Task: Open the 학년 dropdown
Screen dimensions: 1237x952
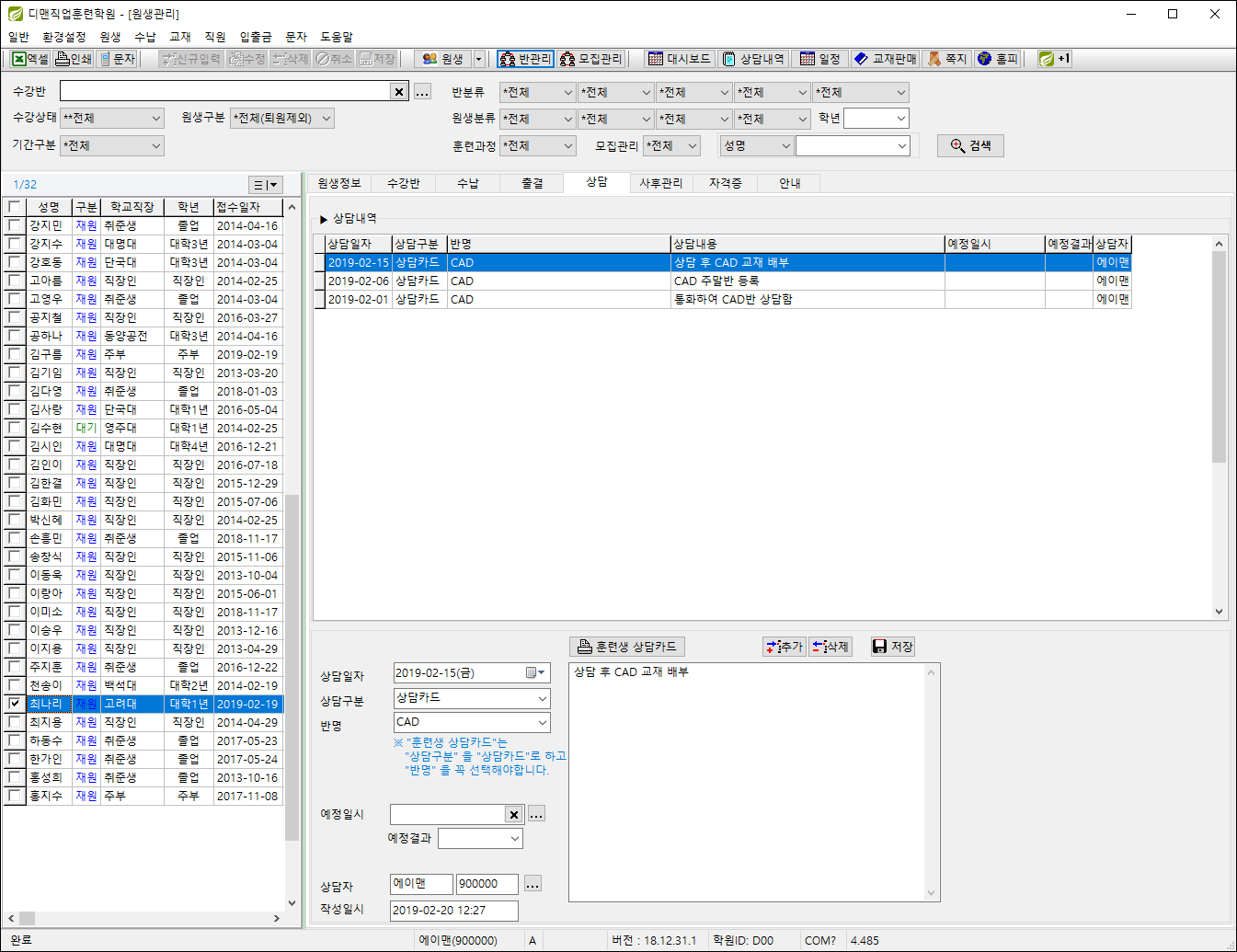Action: pos(876,118)
